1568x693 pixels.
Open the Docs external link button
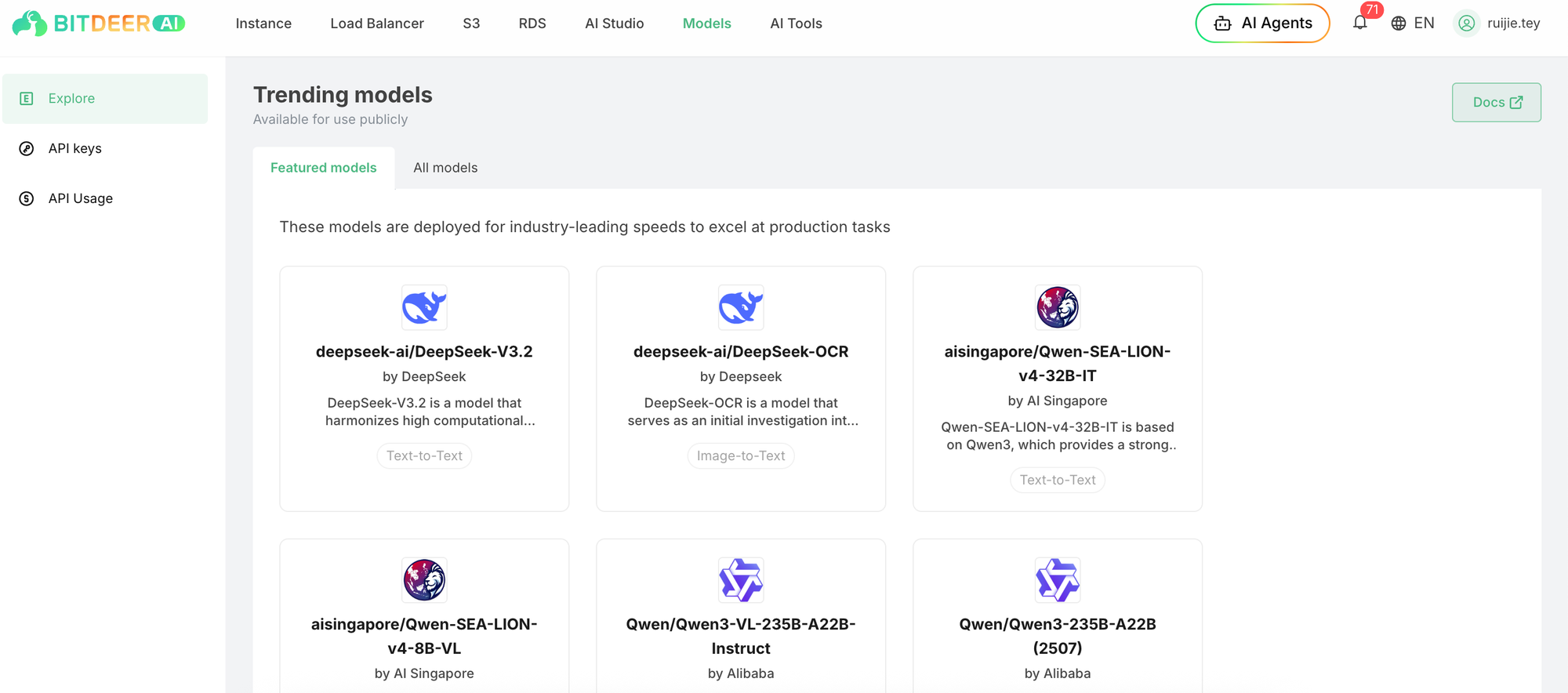click(1496, 103)
